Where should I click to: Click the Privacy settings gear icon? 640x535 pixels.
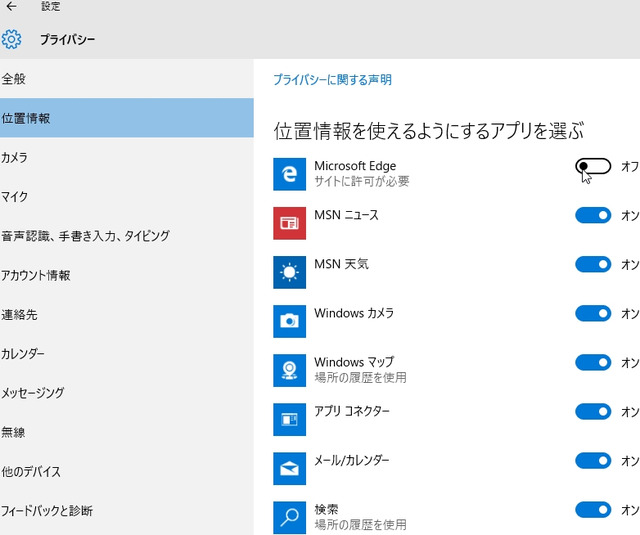tap(11, 40)
